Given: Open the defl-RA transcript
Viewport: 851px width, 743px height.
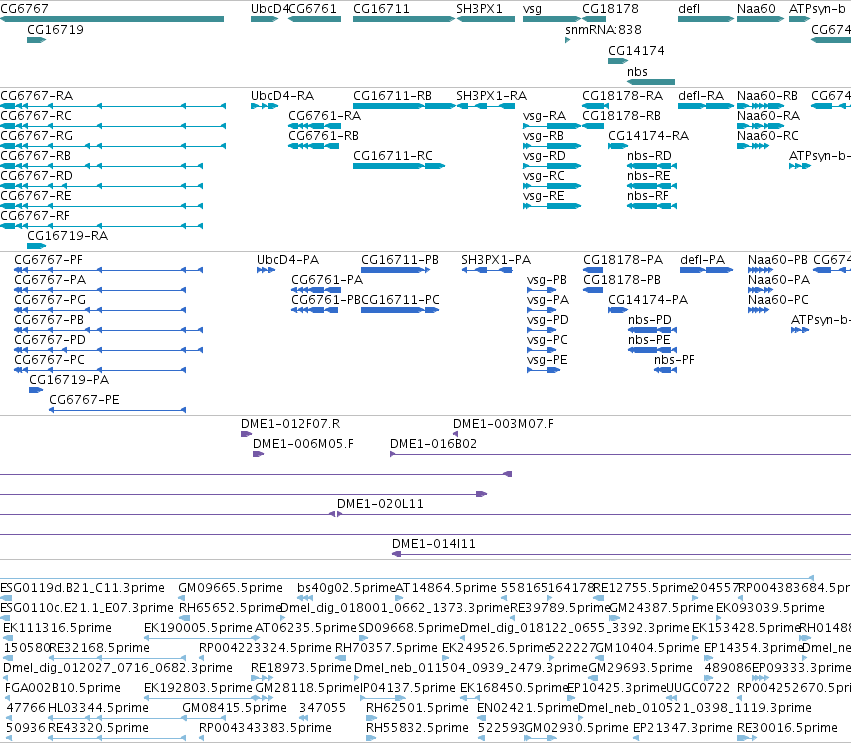Looking at the screenshot, I should 706,106.
